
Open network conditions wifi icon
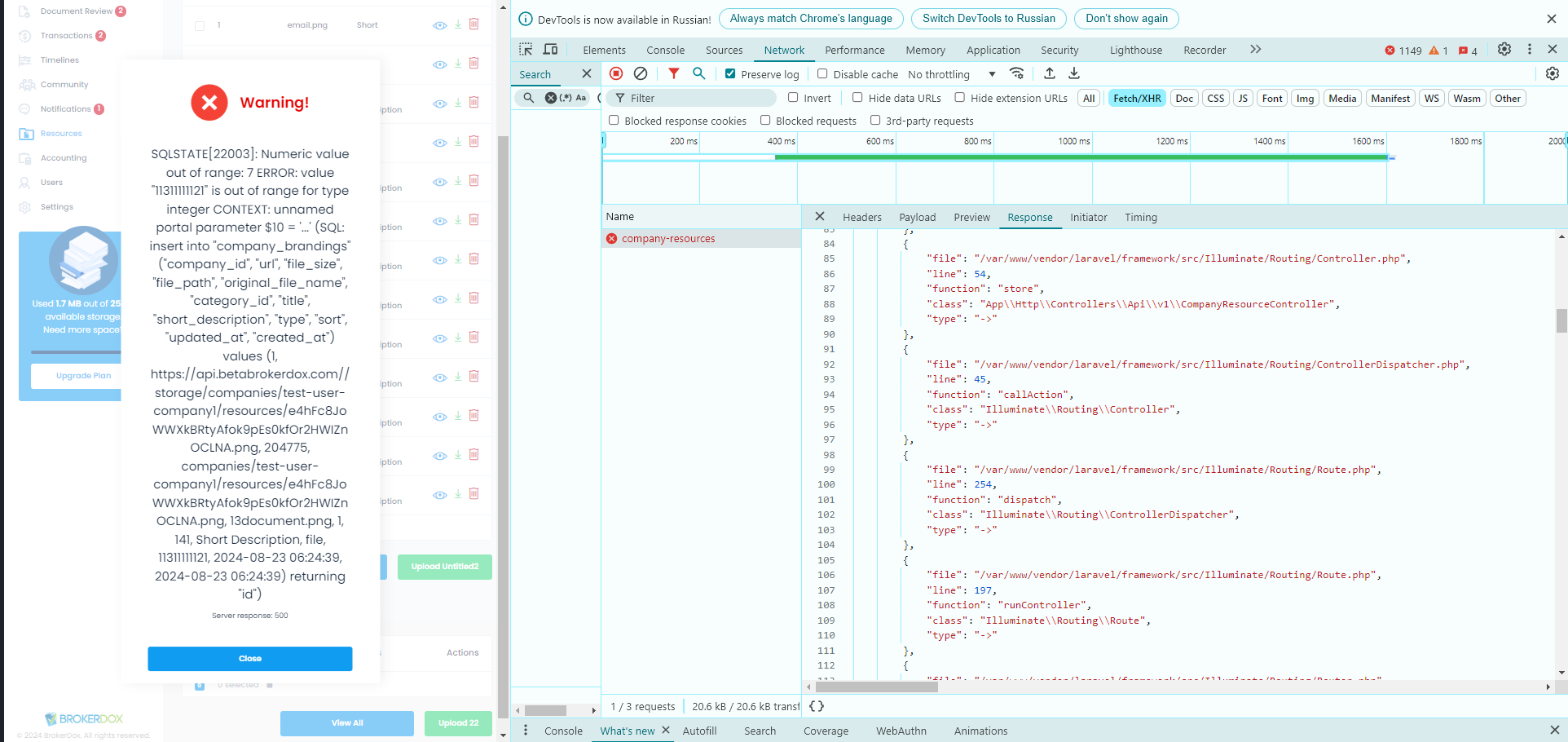click(x=1016, y=73)
